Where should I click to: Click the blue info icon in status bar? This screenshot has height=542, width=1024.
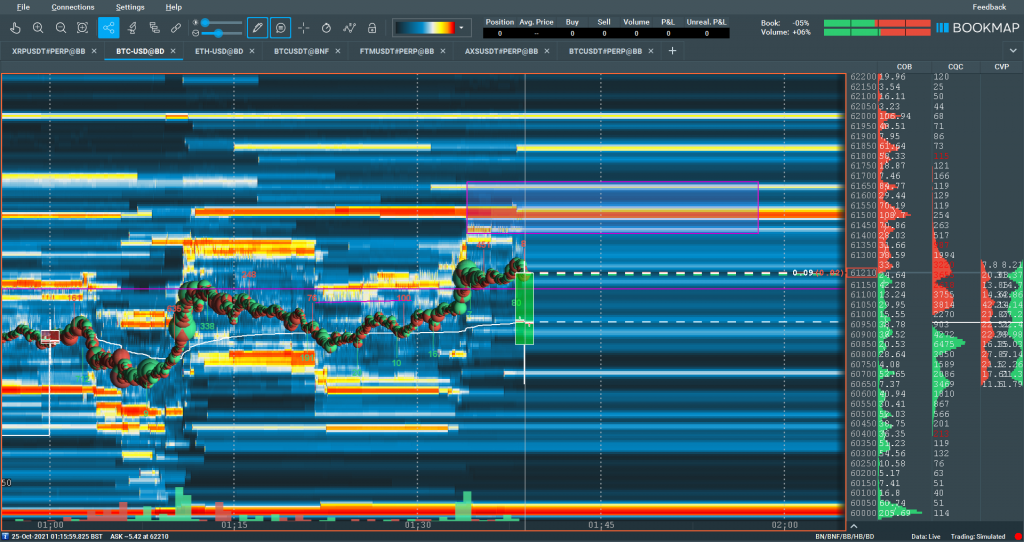[5, 536]
